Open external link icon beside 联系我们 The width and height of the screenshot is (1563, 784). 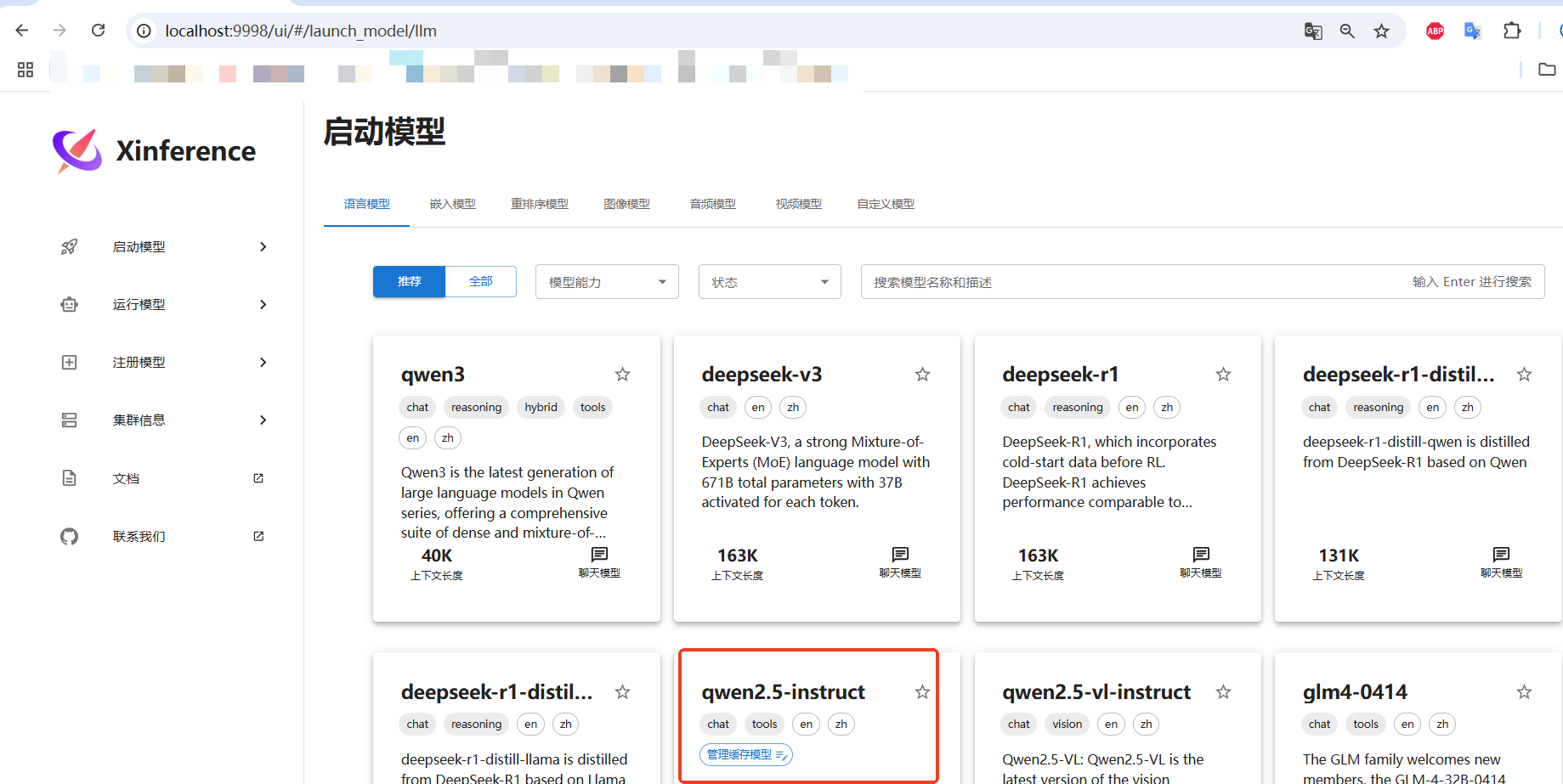[x=258, y=536]
